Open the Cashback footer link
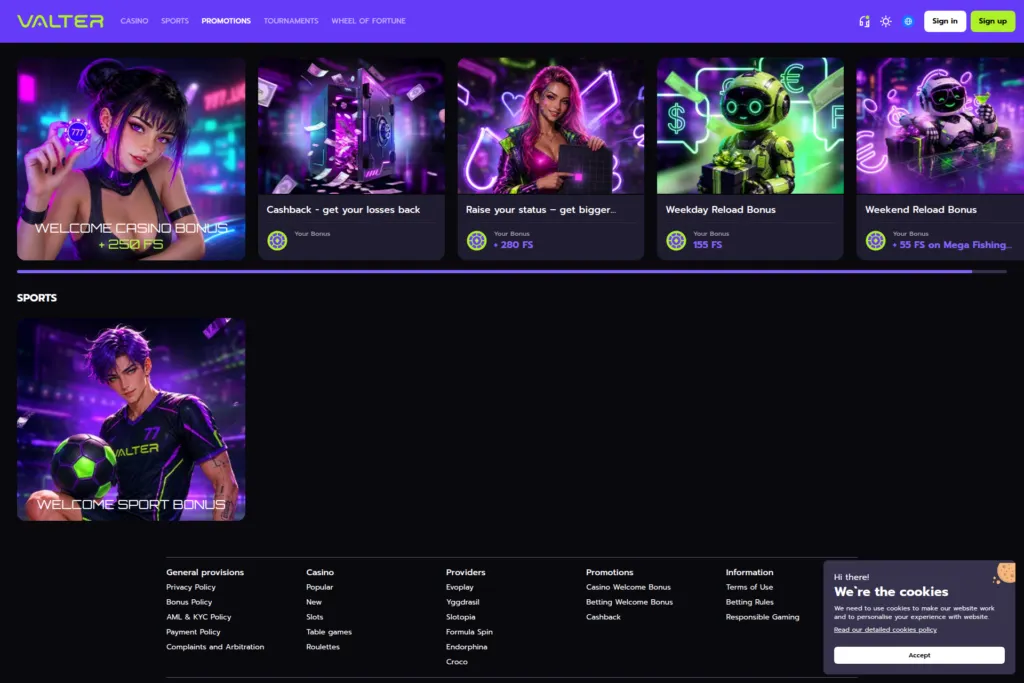 [603, 617]
